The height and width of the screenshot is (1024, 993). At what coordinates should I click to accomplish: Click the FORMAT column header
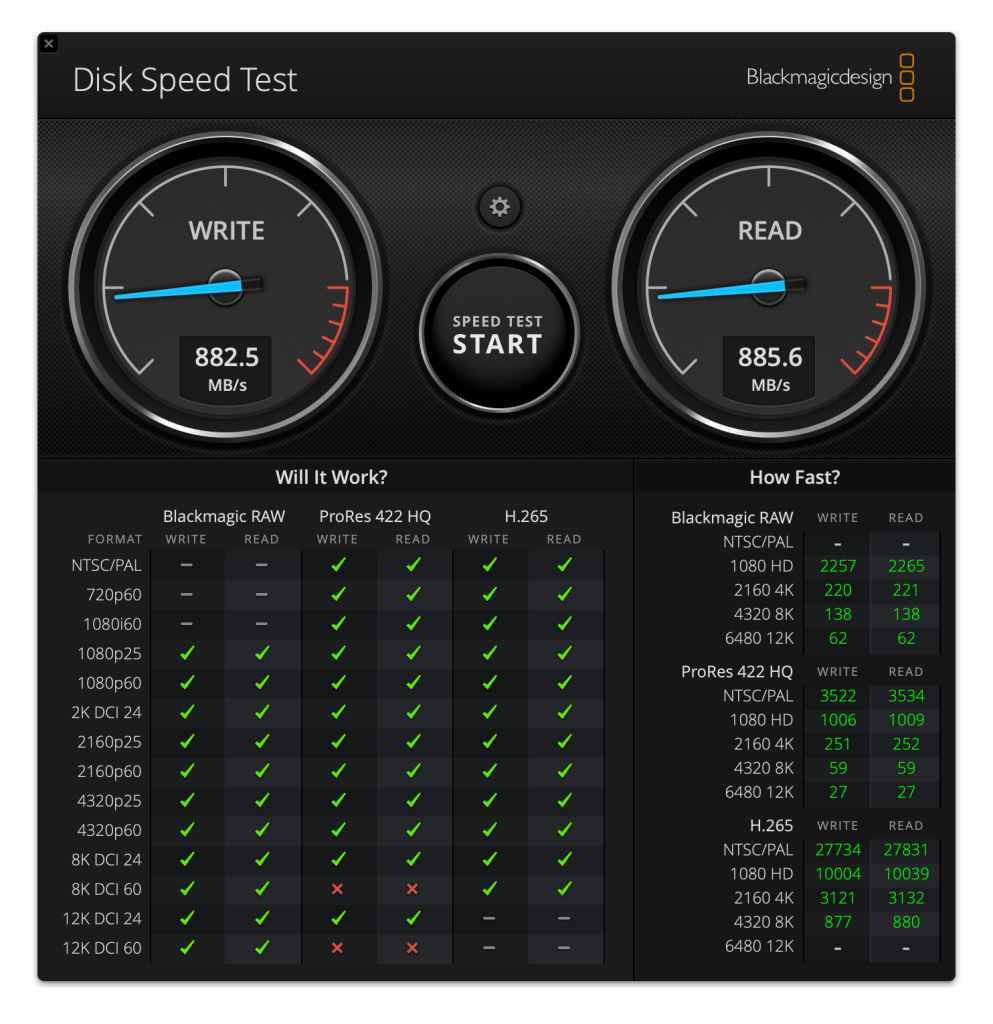coord(115,539)
